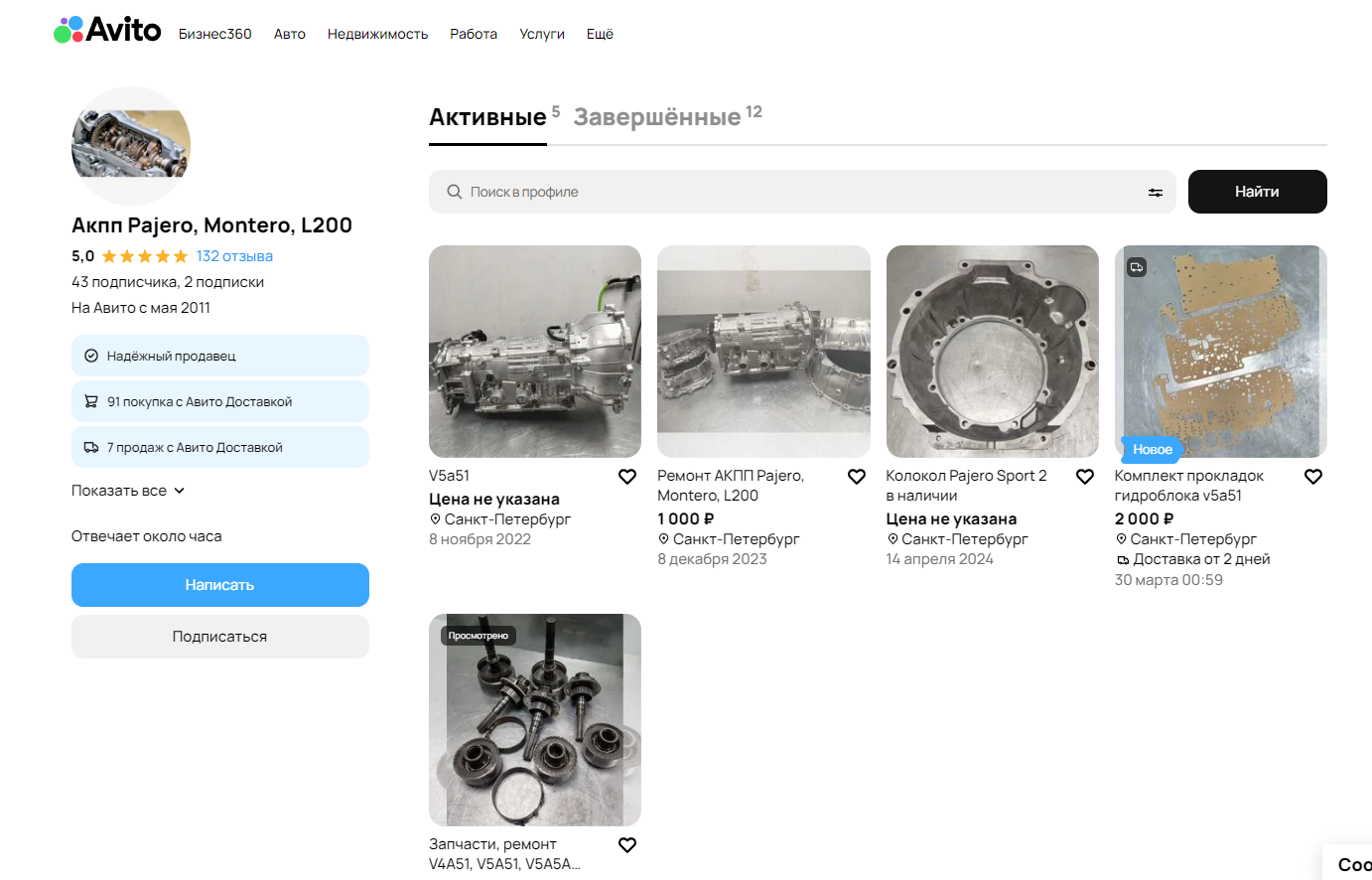
Task: Add V5a51 listing to favorites
Action: [627, 477]
